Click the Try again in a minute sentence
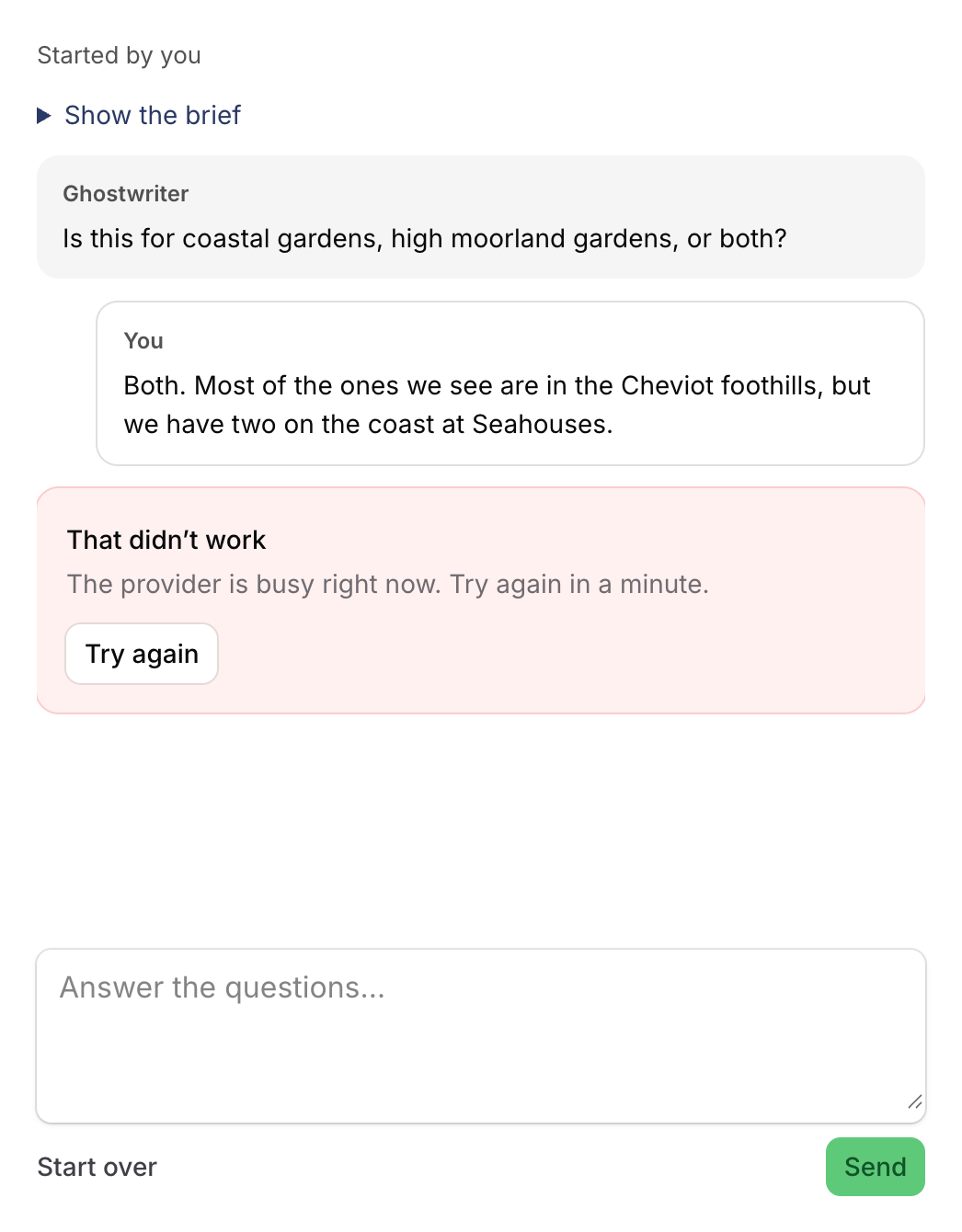Viewport: 962px width, 1232px height. coord(579,585)
